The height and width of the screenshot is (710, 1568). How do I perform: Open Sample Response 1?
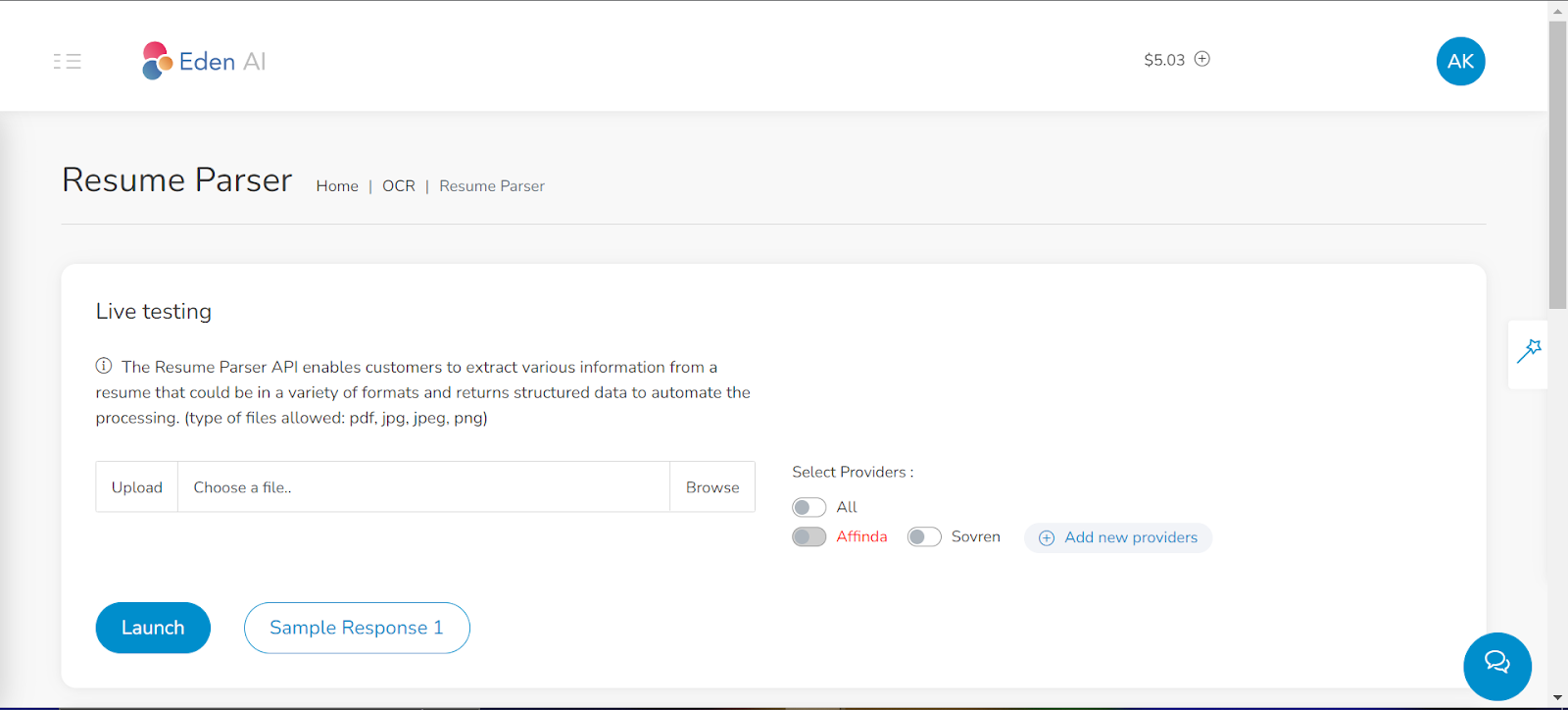[357, 628]
